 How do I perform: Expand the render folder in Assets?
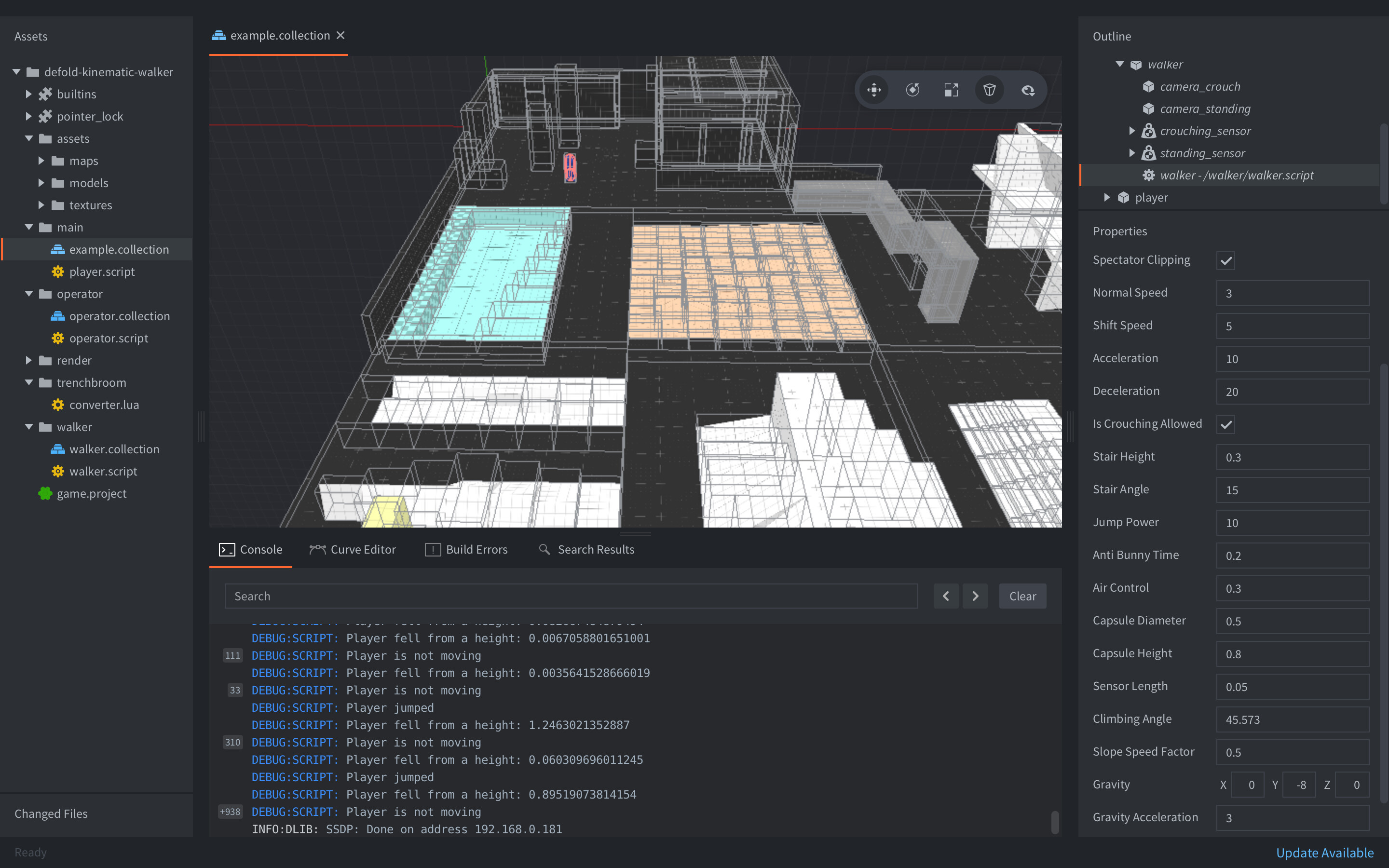pos(29,360)
